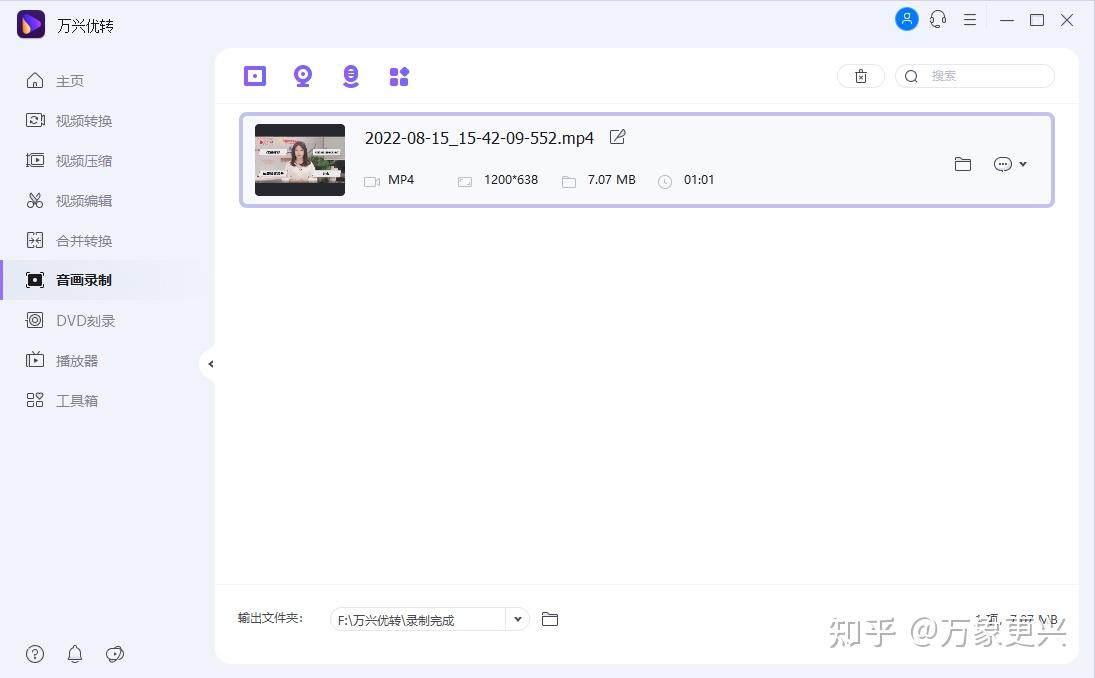This screenshot has width=1095, height=678.
Task: Open the hamburger main menu
Action: [x=970, y=20]
